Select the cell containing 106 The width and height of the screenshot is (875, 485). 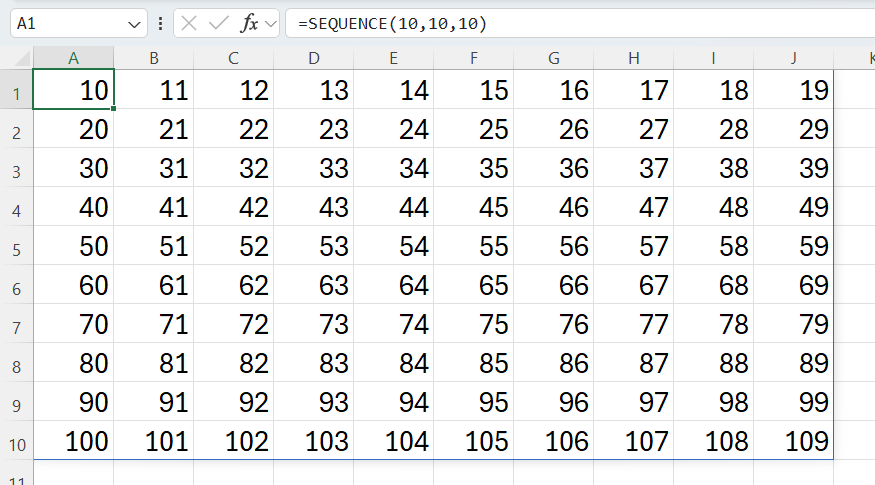pyautogui.click(x=554, y=440)
